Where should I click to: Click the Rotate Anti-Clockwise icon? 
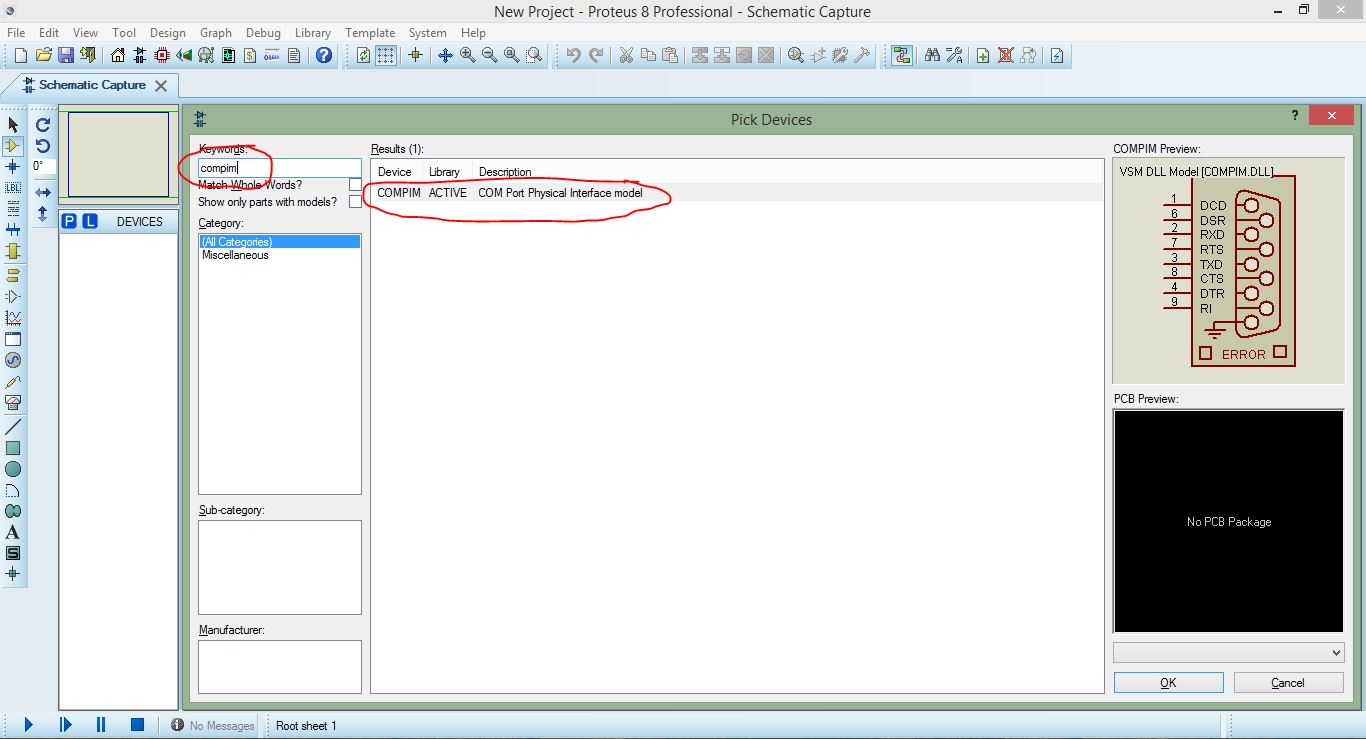[x=43, y=146]
